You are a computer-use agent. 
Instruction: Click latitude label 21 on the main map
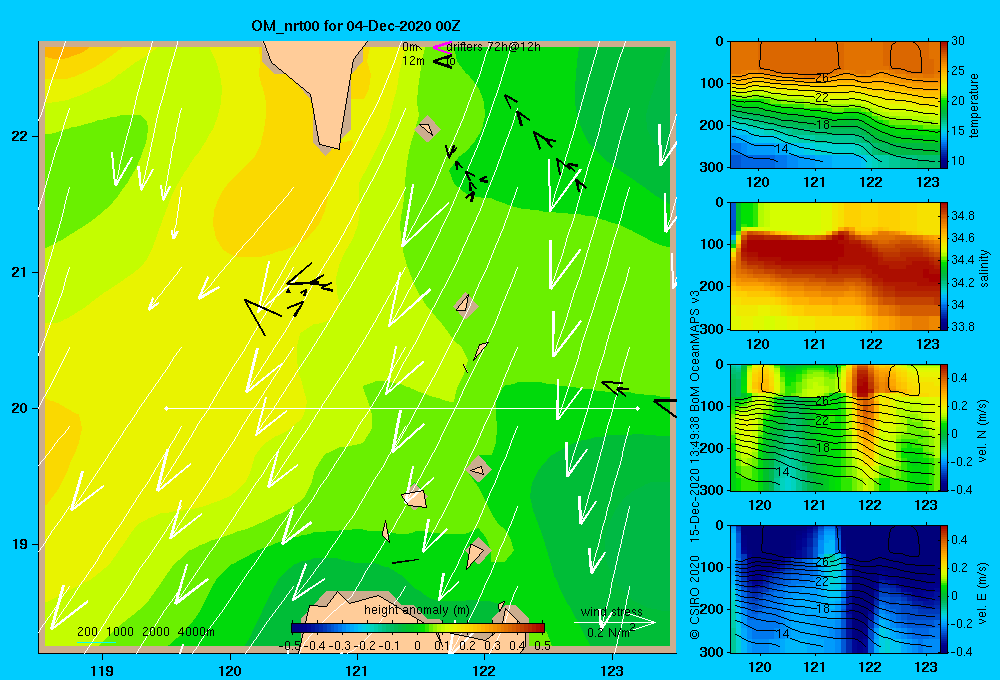[x=20, y=272]
